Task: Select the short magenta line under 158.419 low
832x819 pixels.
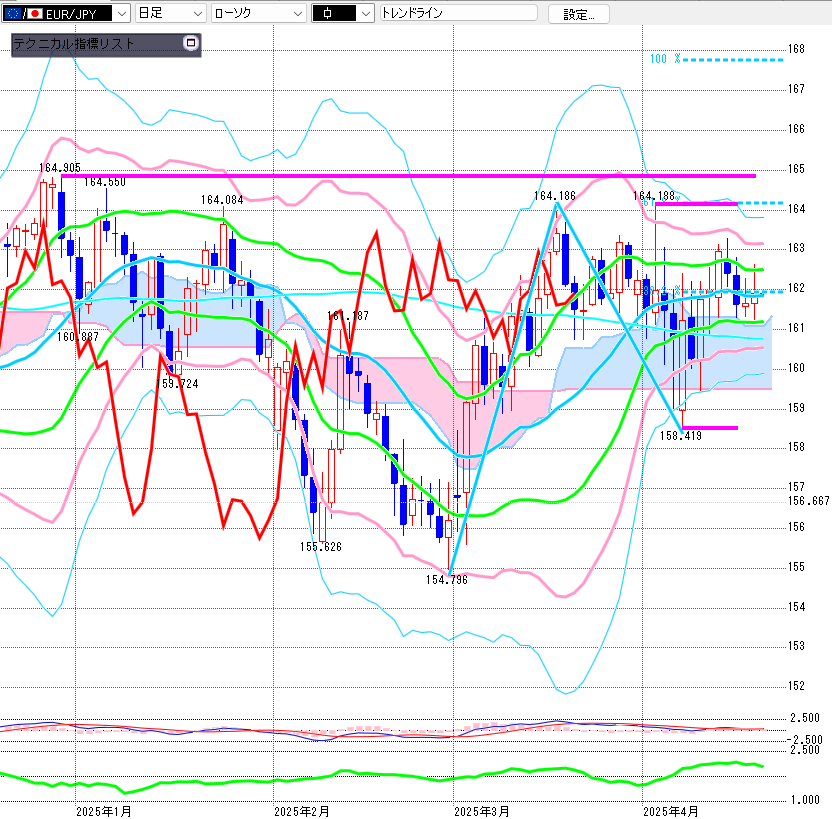Action: [709, 428]
